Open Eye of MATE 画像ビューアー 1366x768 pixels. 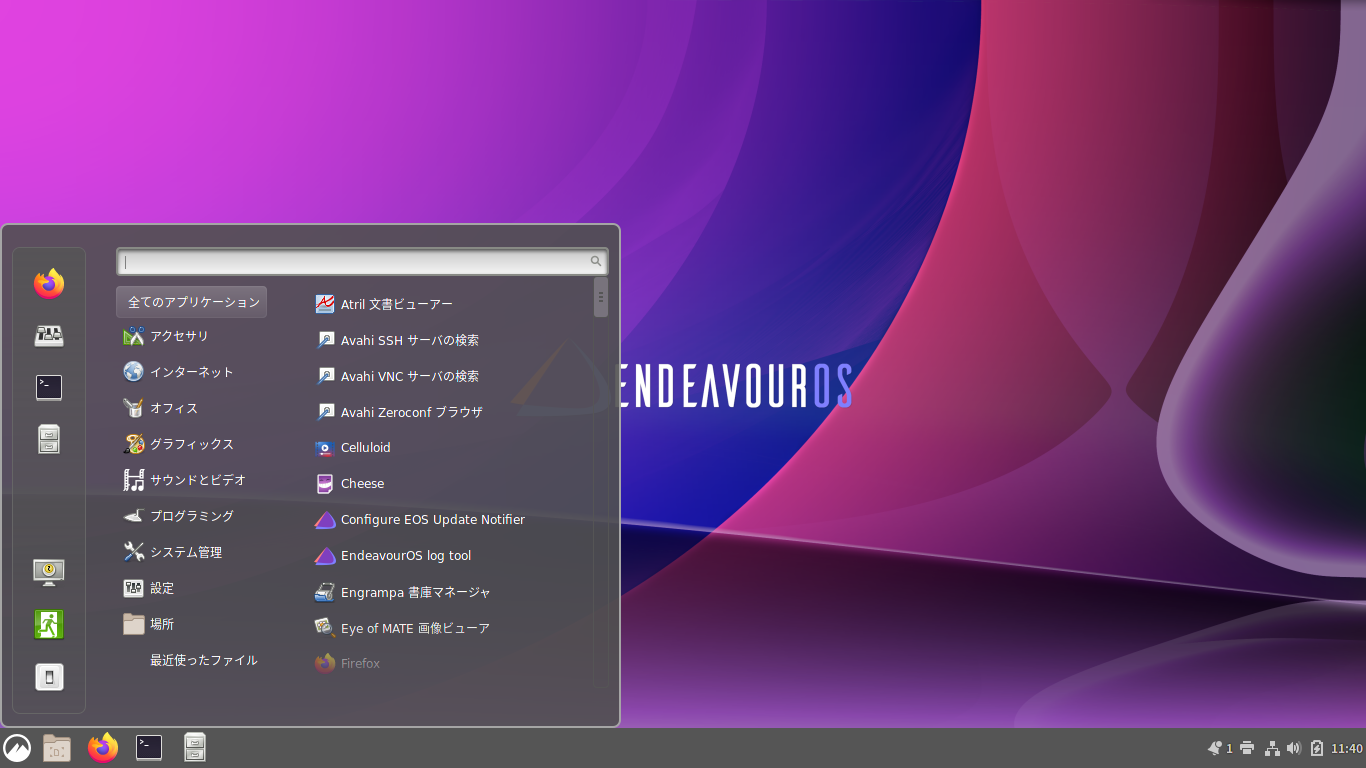pos(402,628)
